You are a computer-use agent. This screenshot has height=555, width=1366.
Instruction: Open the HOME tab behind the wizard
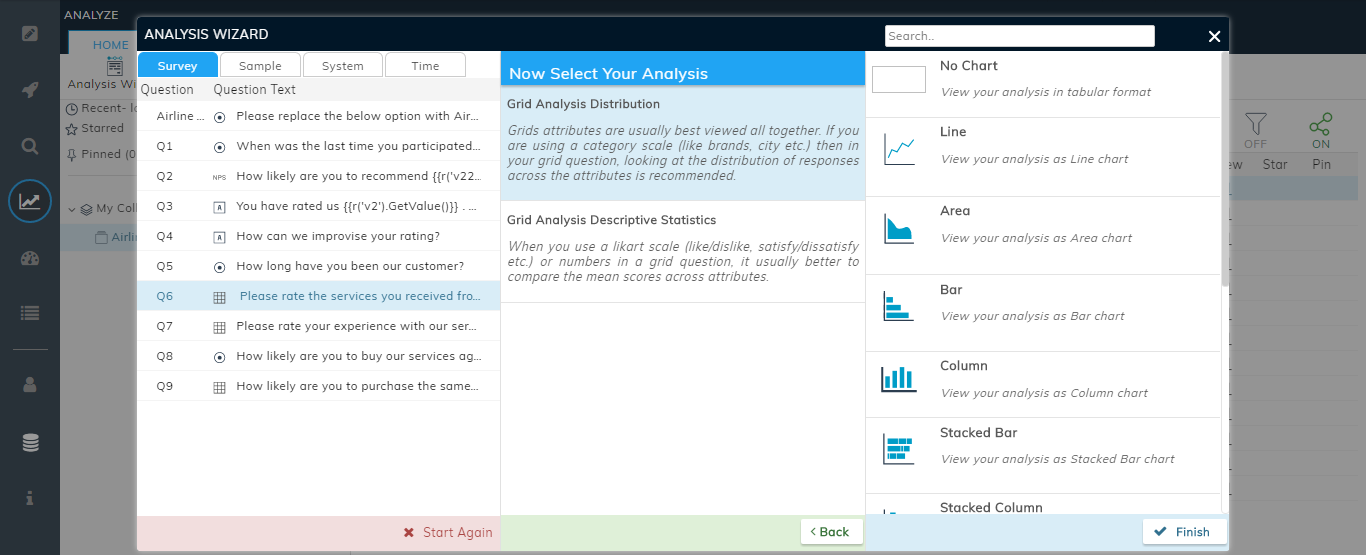coord(110,45)
